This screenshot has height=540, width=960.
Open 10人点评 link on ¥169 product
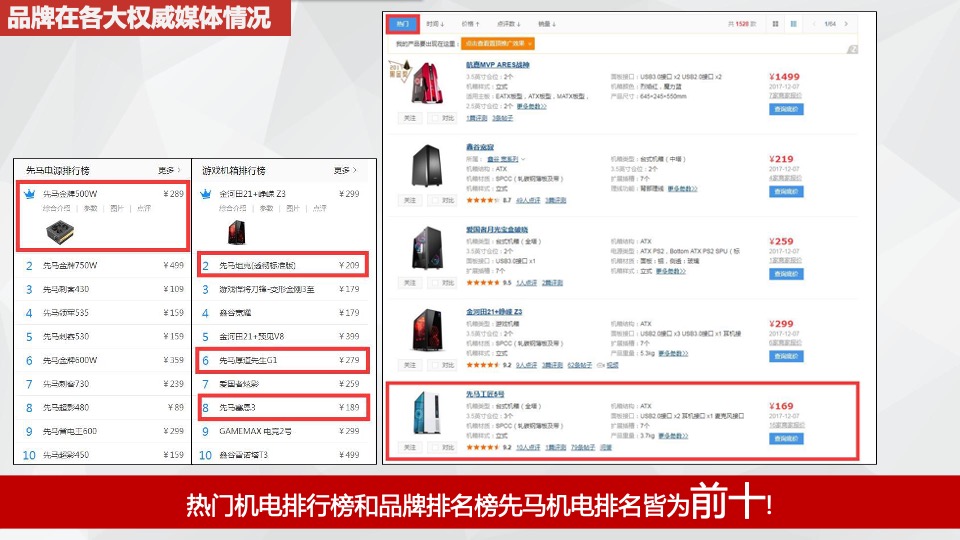tap(528, 448)
